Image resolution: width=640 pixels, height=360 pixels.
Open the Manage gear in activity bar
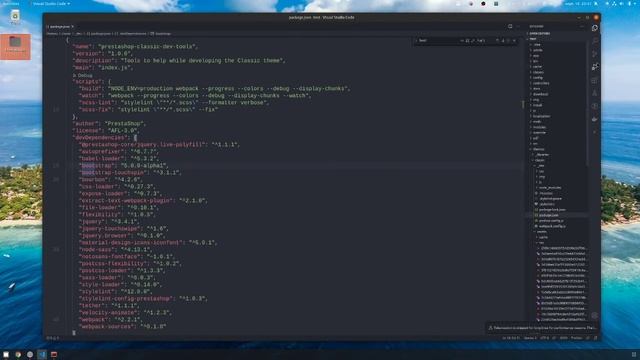595,316
